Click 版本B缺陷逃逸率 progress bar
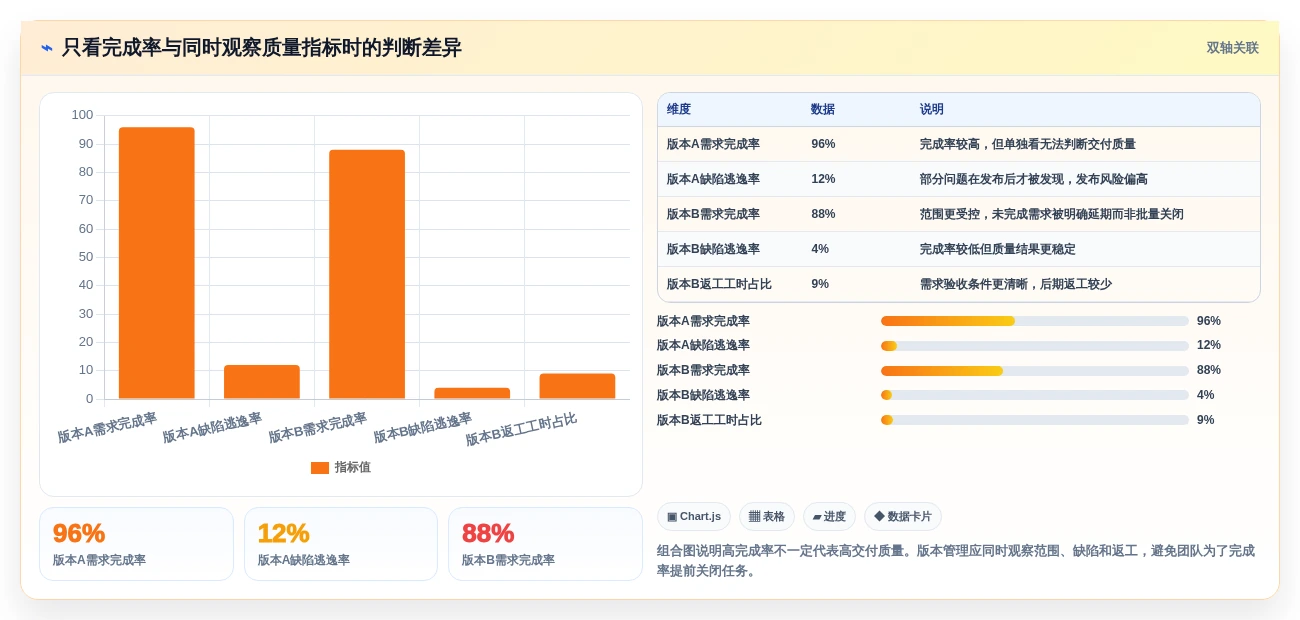 [x=1034, y=395]
